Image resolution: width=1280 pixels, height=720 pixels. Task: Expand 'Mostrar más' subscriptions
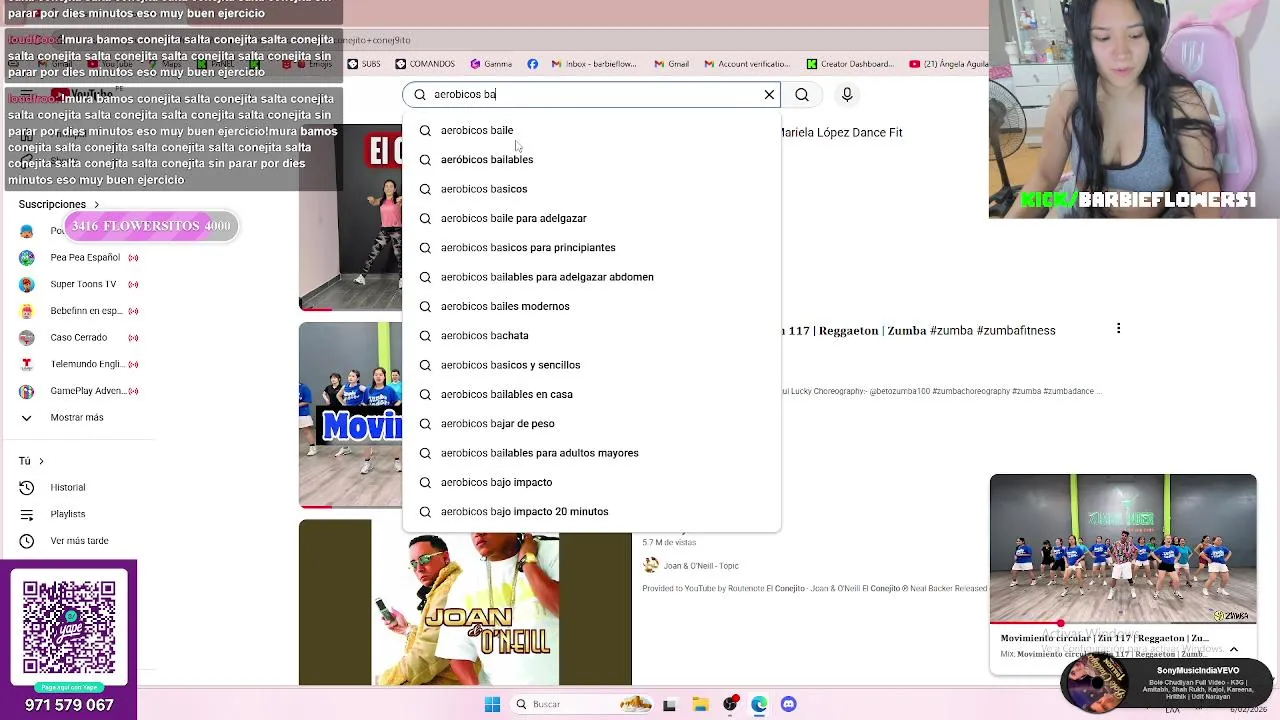(63, 417)
